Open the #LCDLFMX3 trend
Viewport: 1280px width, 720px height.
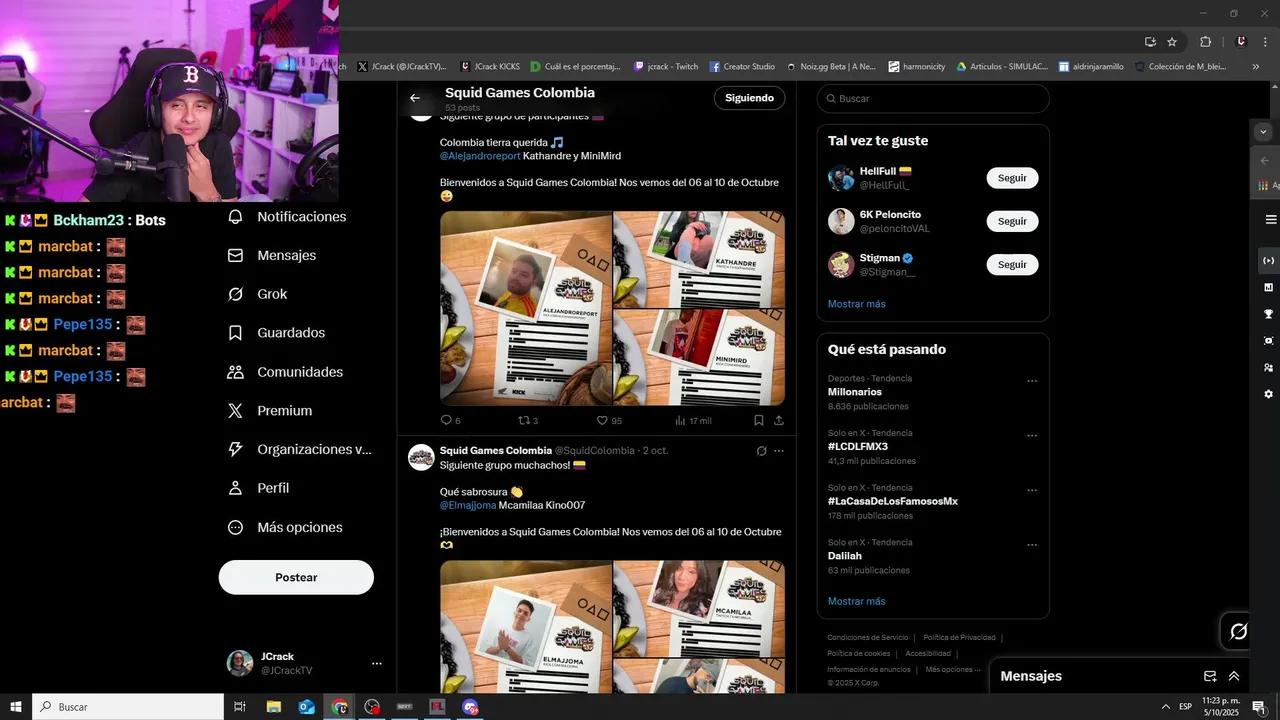[858, 447]
